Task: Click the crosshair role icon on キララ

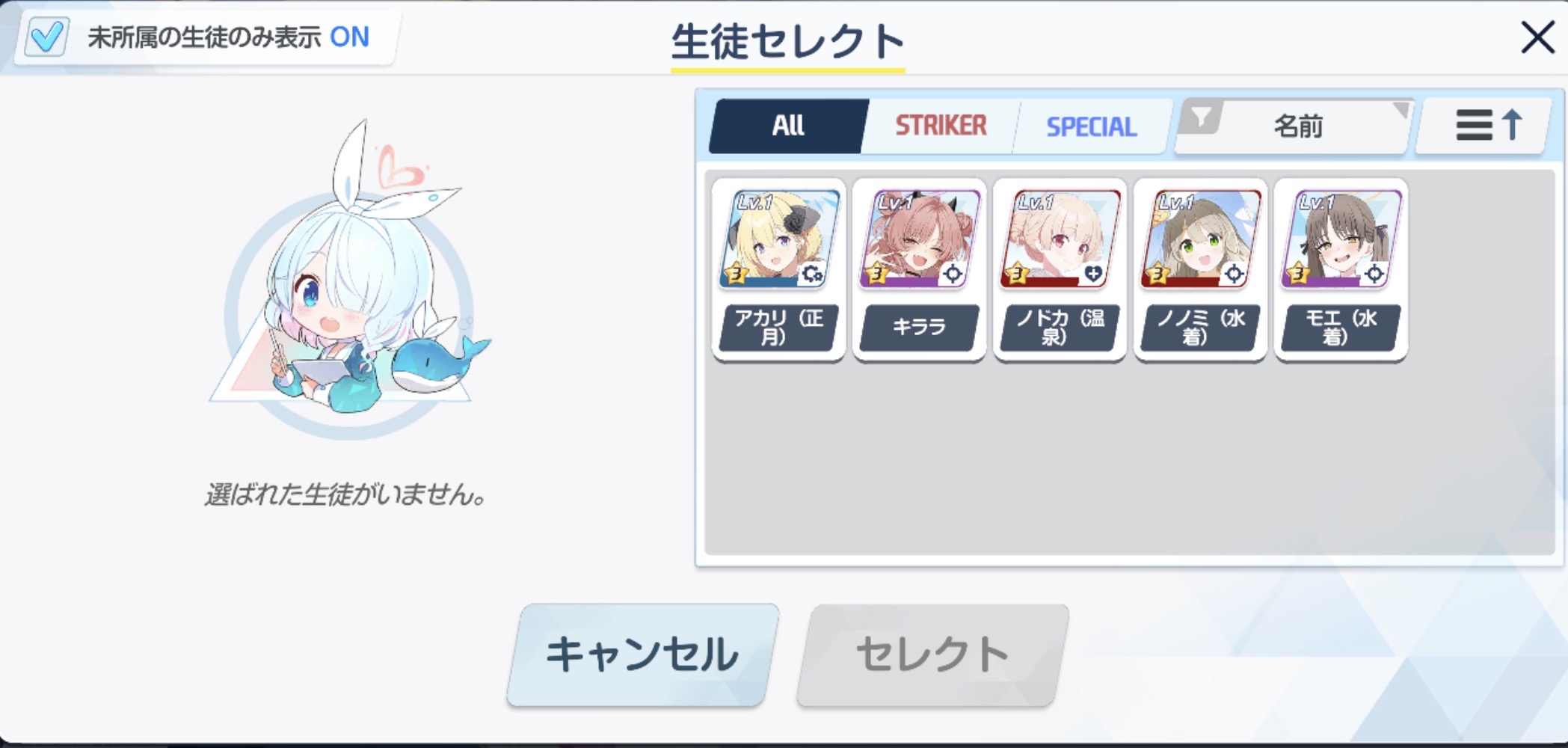Action: point(953,274)
